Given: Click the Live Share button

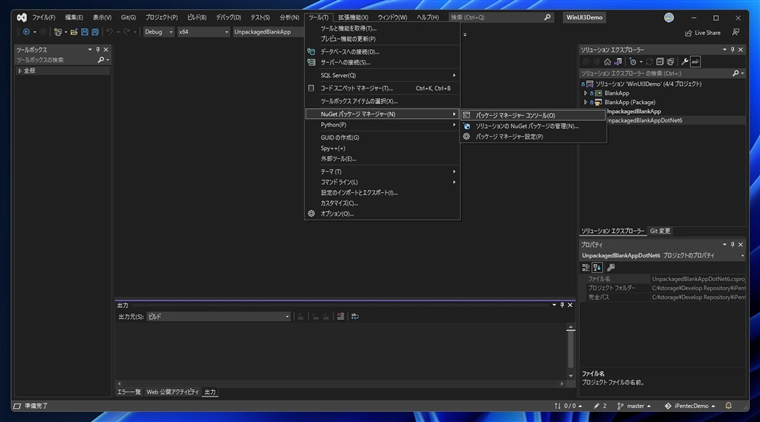Looking at the screenshot, I should 702,32.
